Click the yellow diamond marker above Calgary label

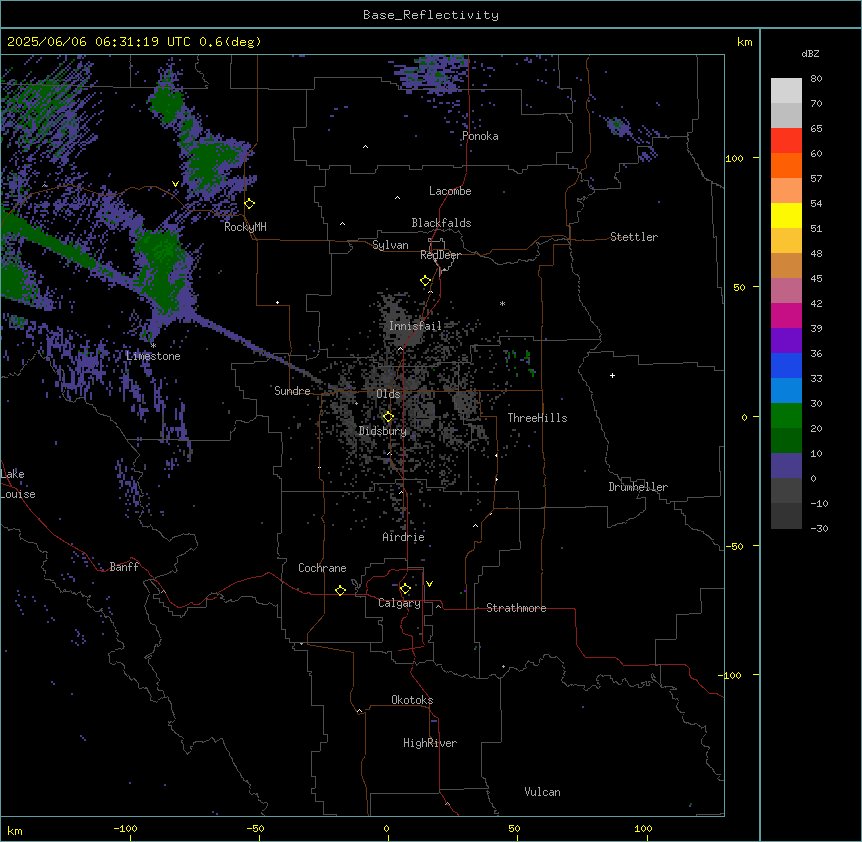pos(405,589)
